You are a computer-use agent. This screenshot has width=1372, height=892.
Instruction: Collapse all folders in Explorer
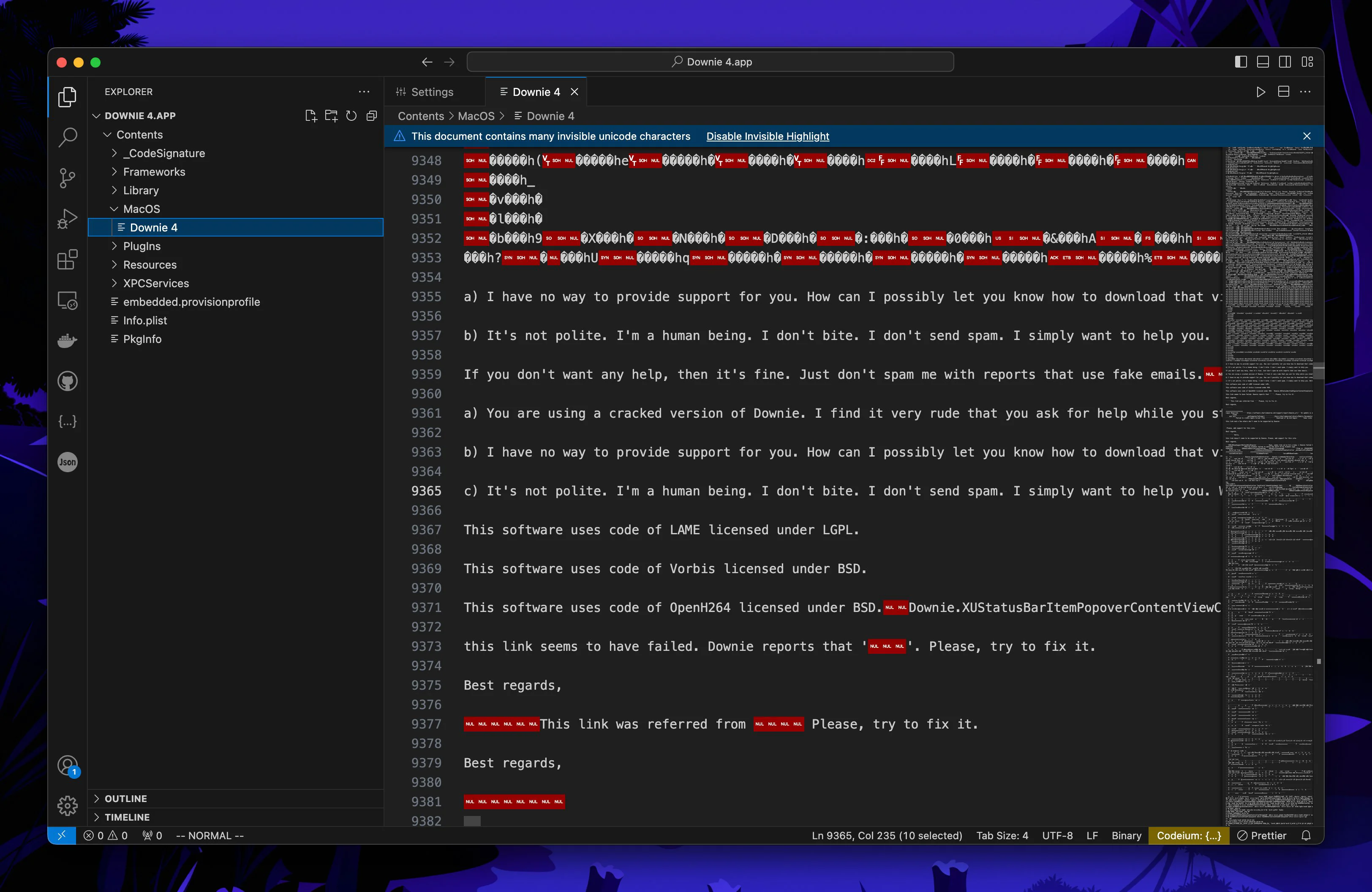pyautogui.click(x=372, y=116)
